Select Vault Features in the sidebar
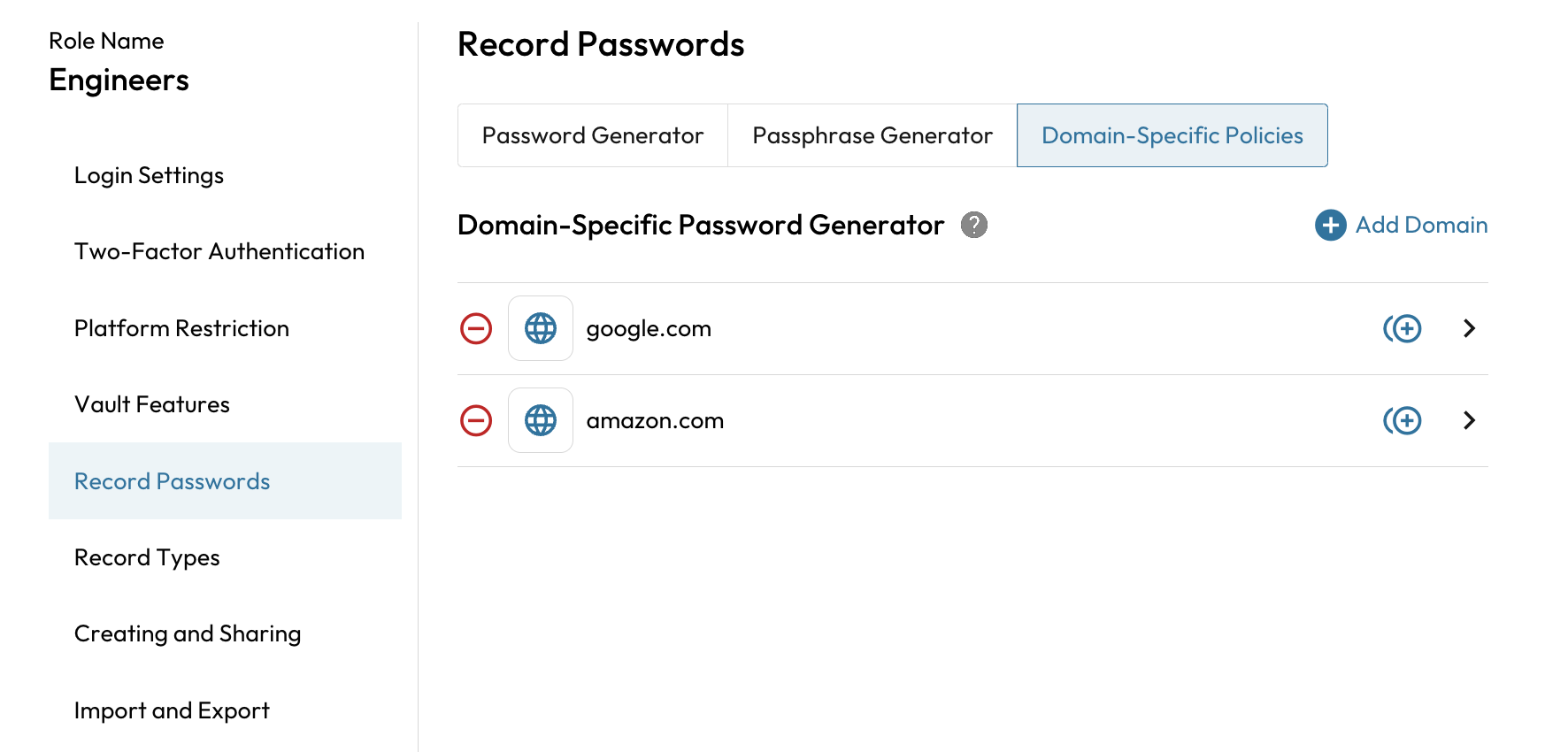1568x752 pixels. coord(152,404)
